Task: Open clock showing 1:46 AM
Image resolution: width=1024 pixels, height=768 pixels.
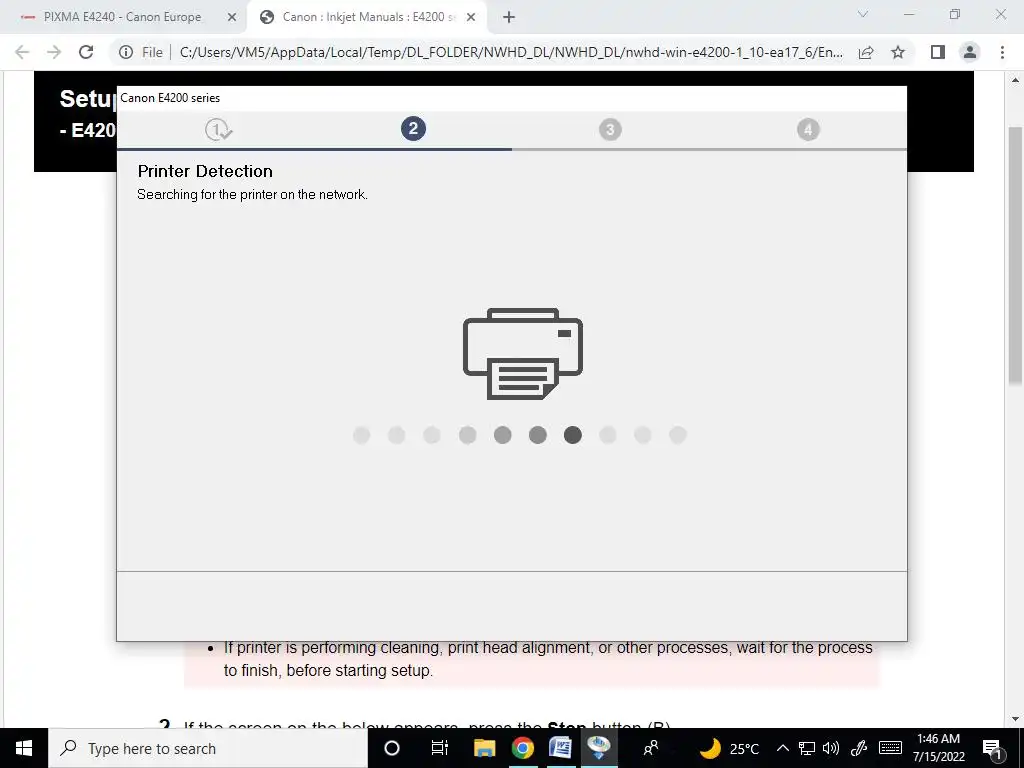Action: pyautogui.click(x=938, y=748)
